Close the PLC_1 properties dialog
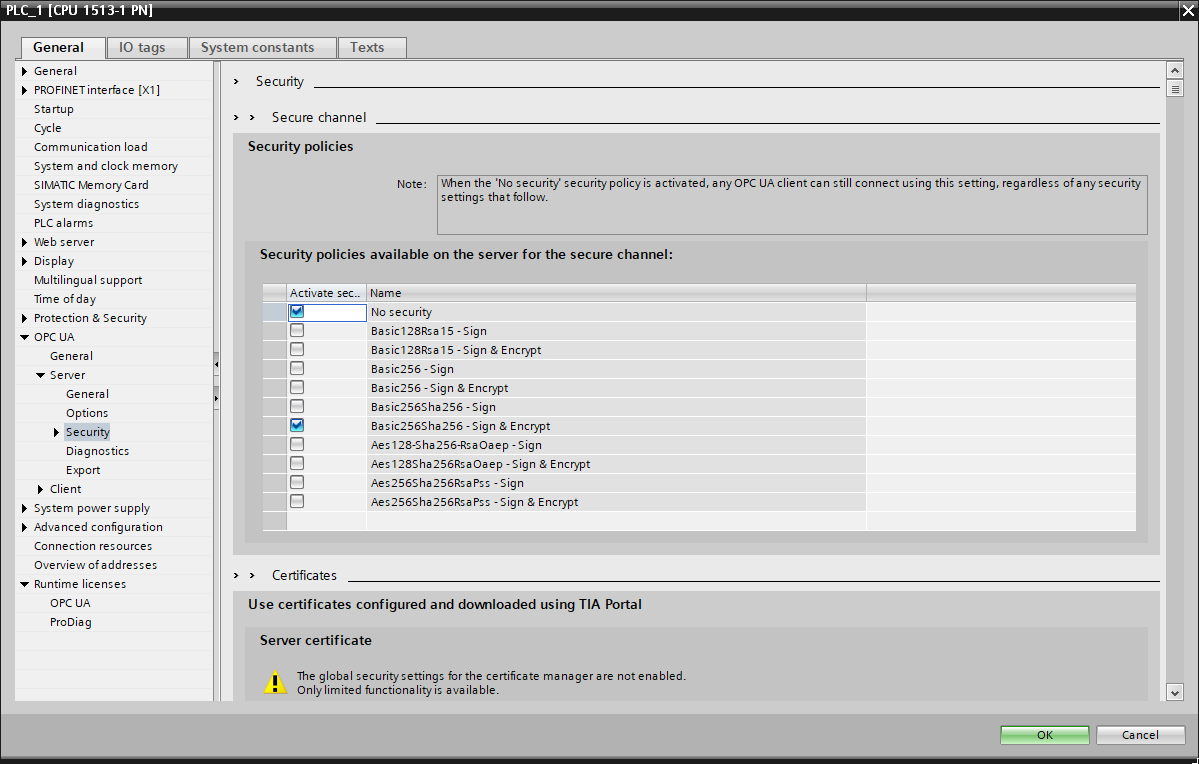 pos(1188,11)
